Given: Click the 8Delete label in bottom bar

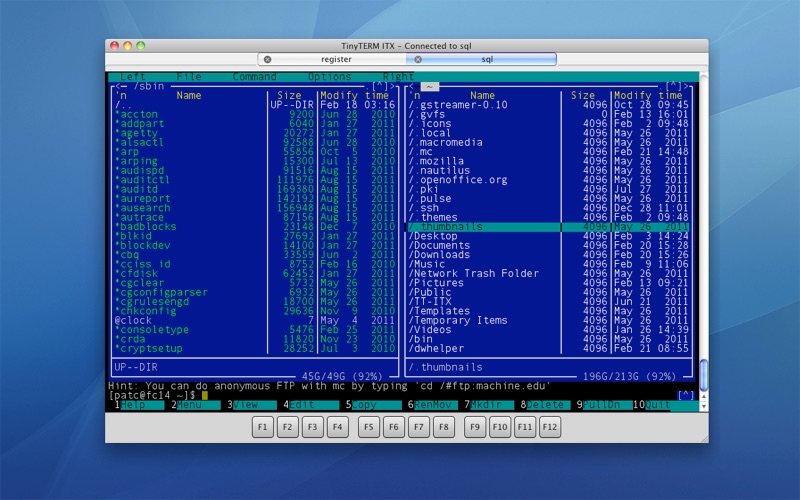Looking at the screenshot, I should point(545,405).
